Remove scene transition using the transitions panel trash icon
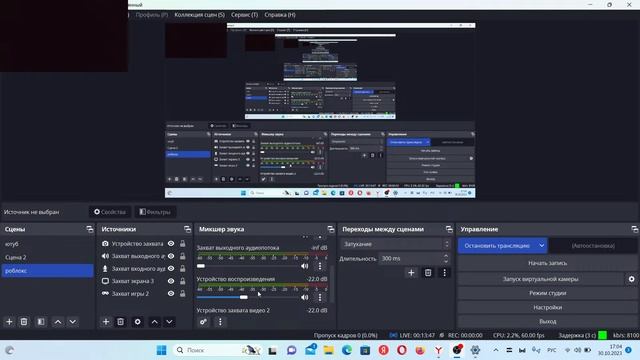 (428, 273)
